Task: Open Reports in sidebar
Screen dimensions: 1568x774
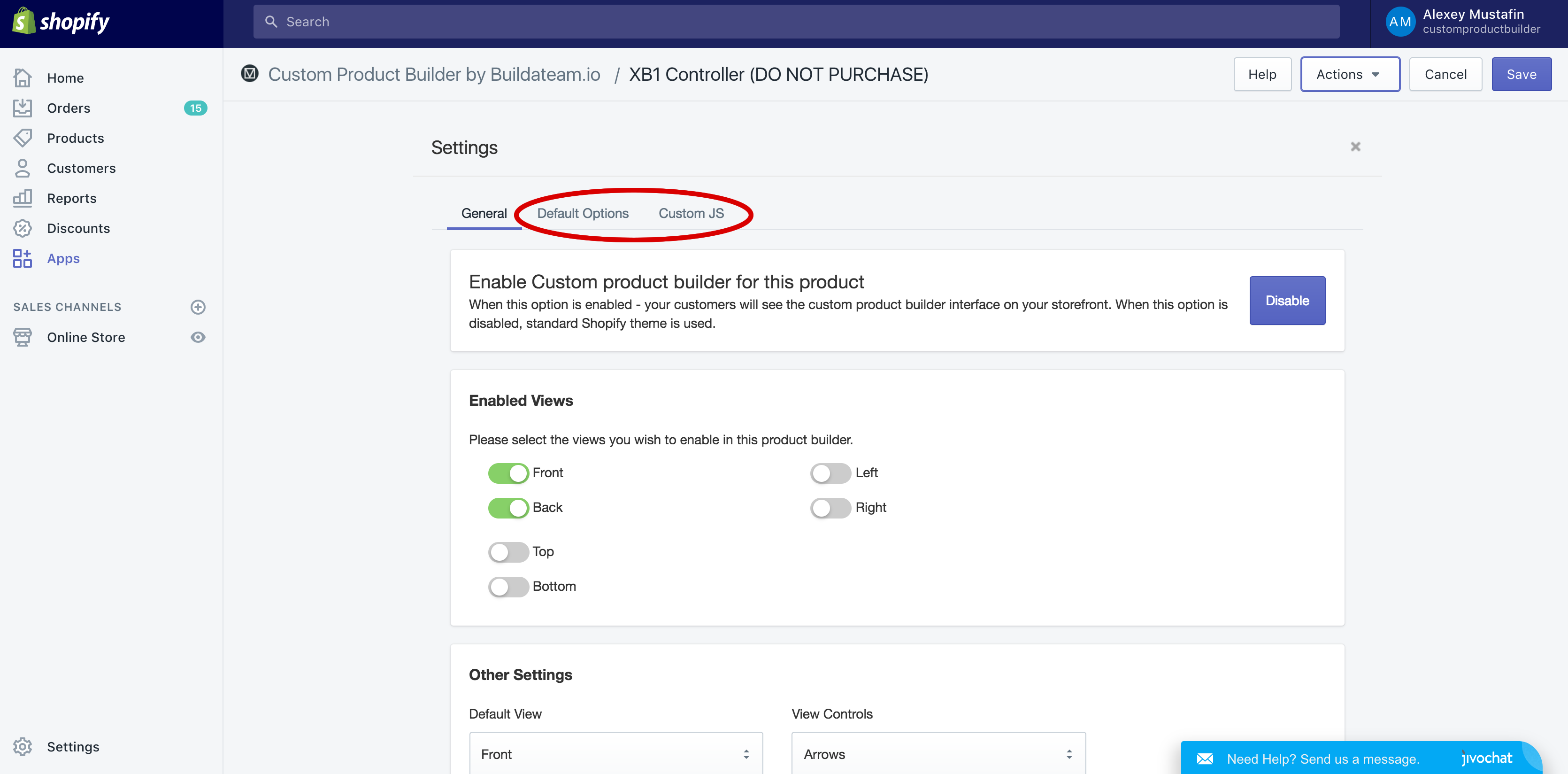Action: pos(72,199)
